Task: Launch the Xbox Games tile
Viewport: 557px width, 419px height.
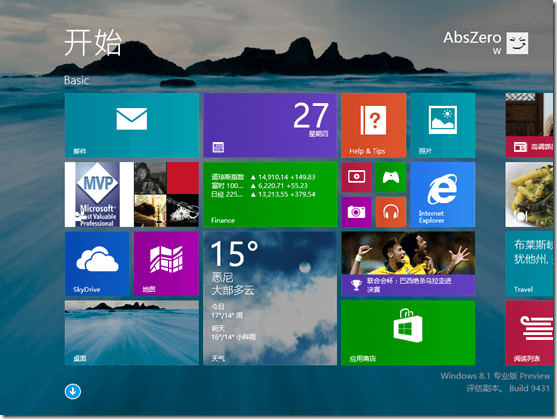Action: pyautogui.click(x=391, y=177)
